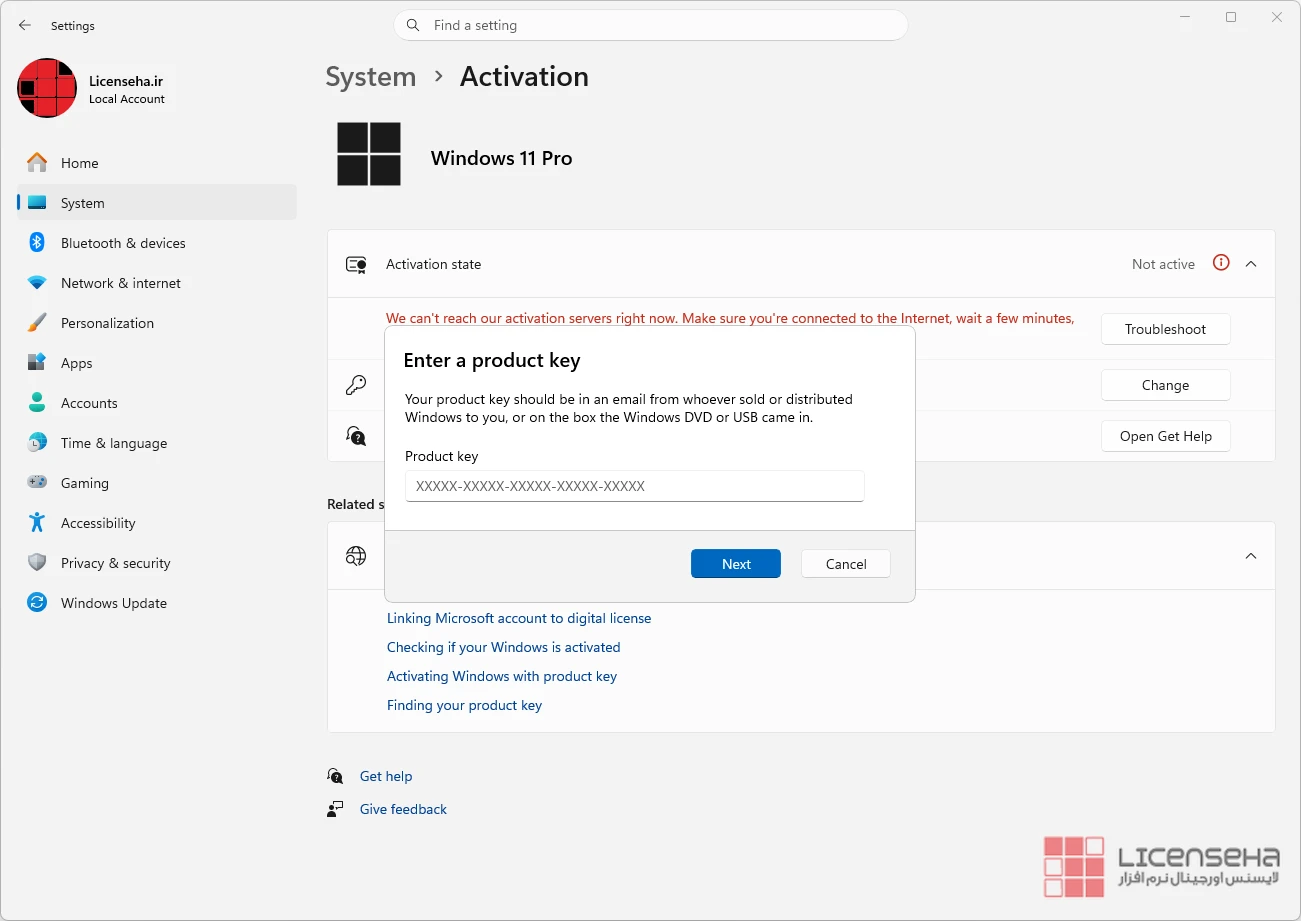This screenshot has width=1301, height=921.
Task: Click the Get help icon at bottom
Action: pyautogui.click(x=335, y=776)
